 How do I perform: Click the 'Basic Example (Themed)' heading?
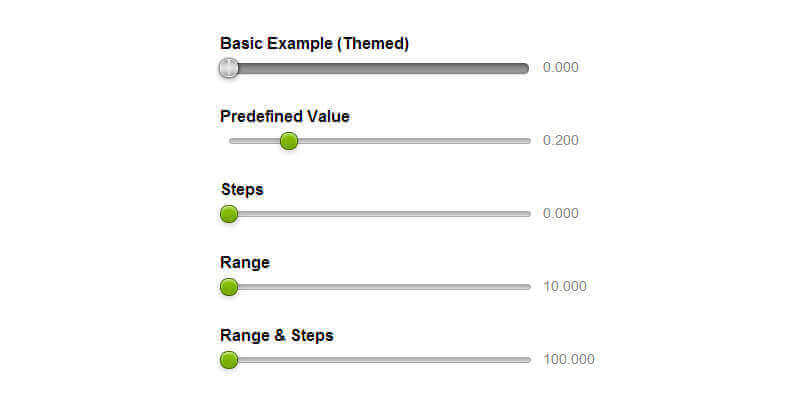[314, 43]
